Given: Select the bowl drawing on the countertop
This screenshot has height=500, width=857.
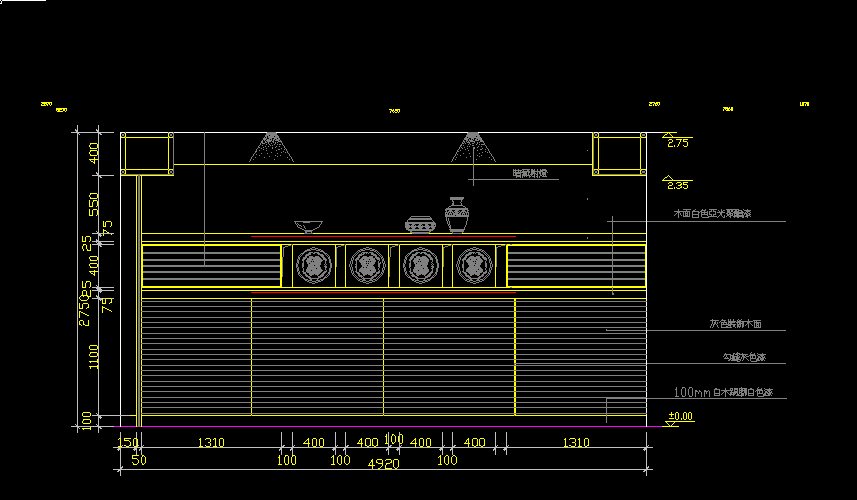Looking at the screenshot, I should pos(309,226).
